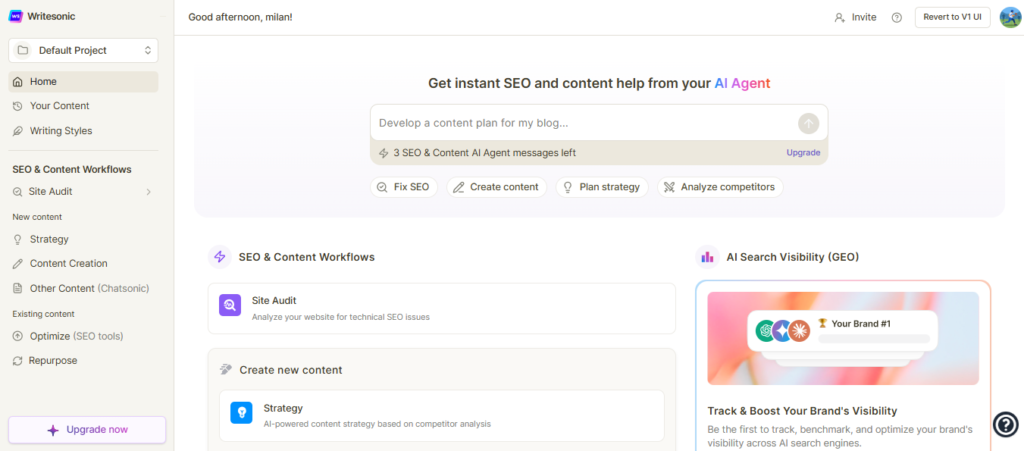Screen dimensions: 1024x451
Task: Click the AI Search Visibility bar chart icon
Action: [x=707, y=257]
